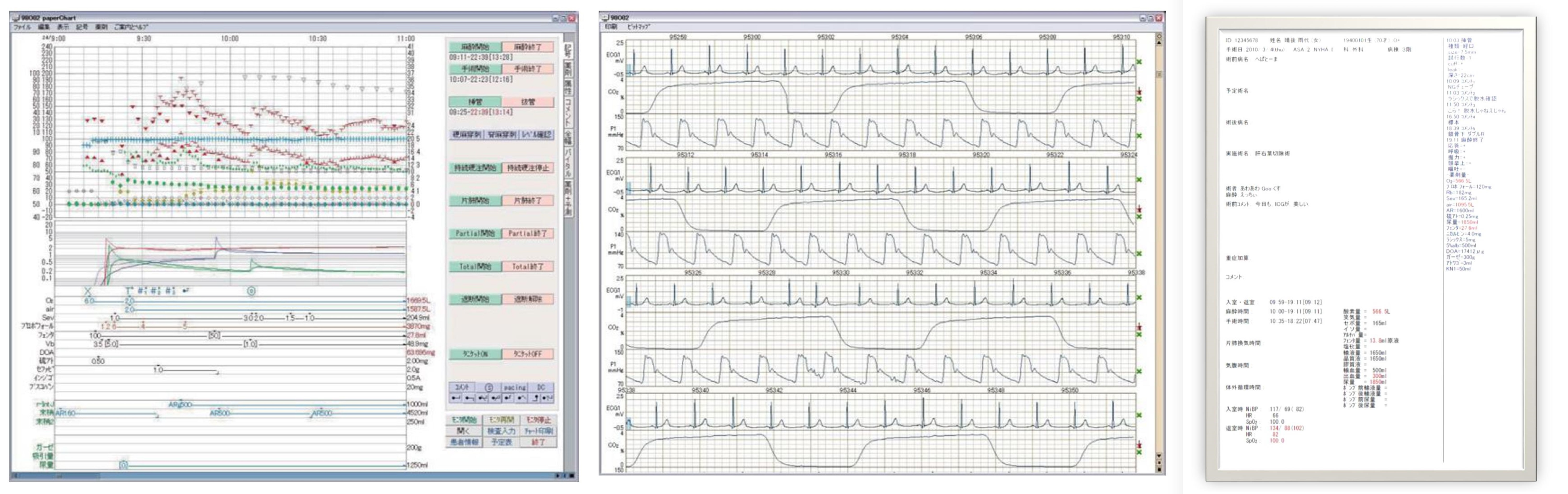Open the 記号 menu in paperChart
The image size is (1568, 494).
tap(82, 27)
